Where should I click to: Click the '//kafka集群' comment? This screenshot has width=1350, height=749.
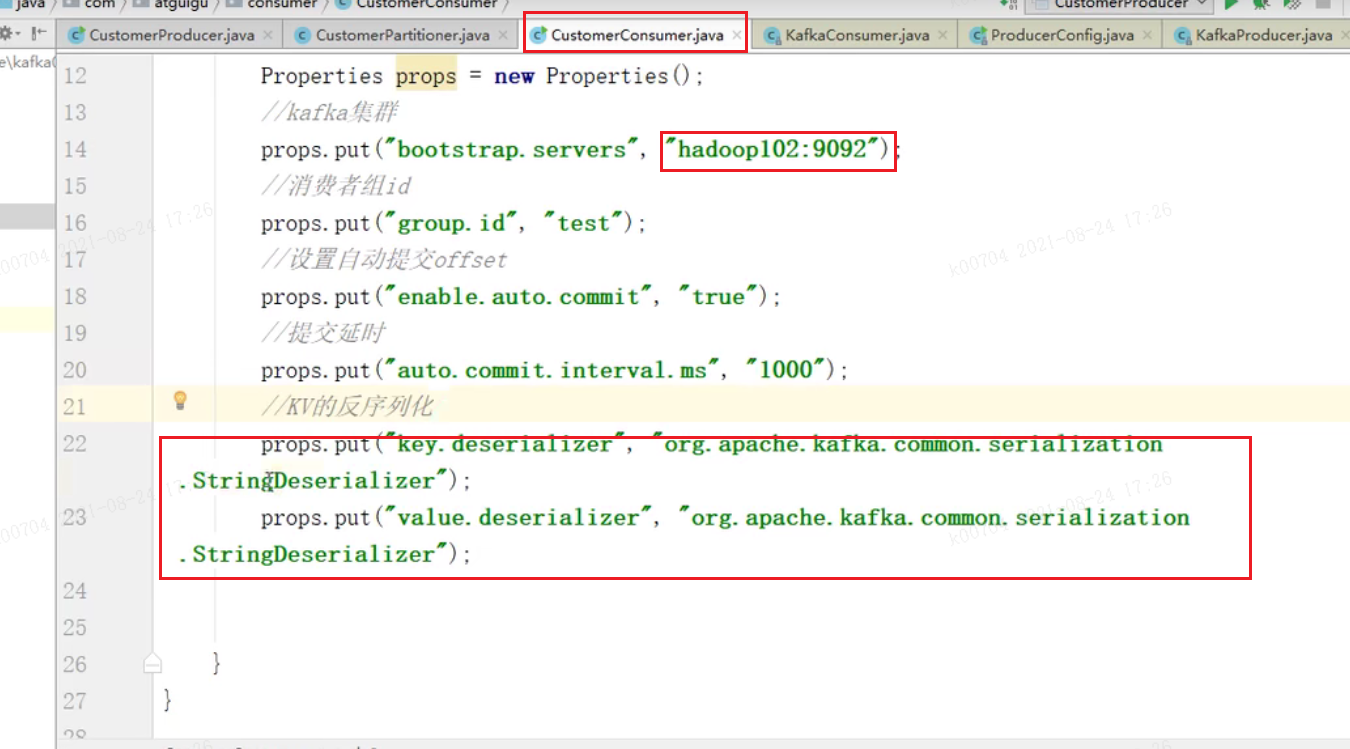pyautogui.click(x=329, y=113)
